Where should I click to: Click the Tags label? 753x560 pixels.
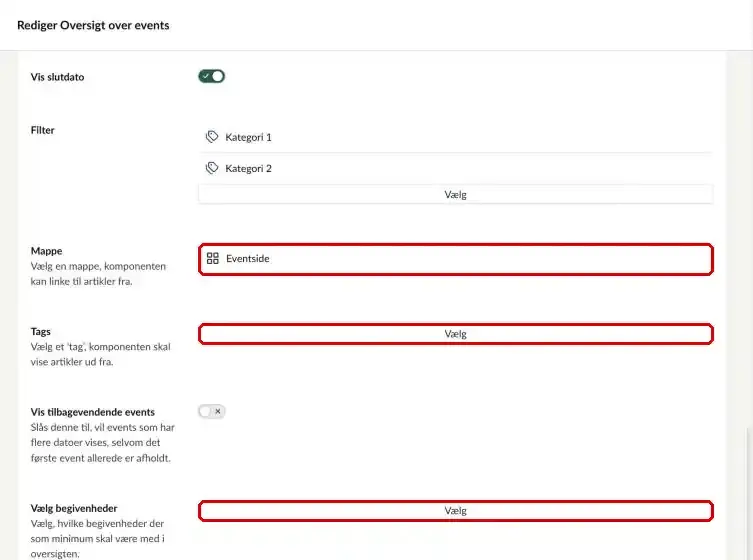pyautogui.click(x=40, y=331)
